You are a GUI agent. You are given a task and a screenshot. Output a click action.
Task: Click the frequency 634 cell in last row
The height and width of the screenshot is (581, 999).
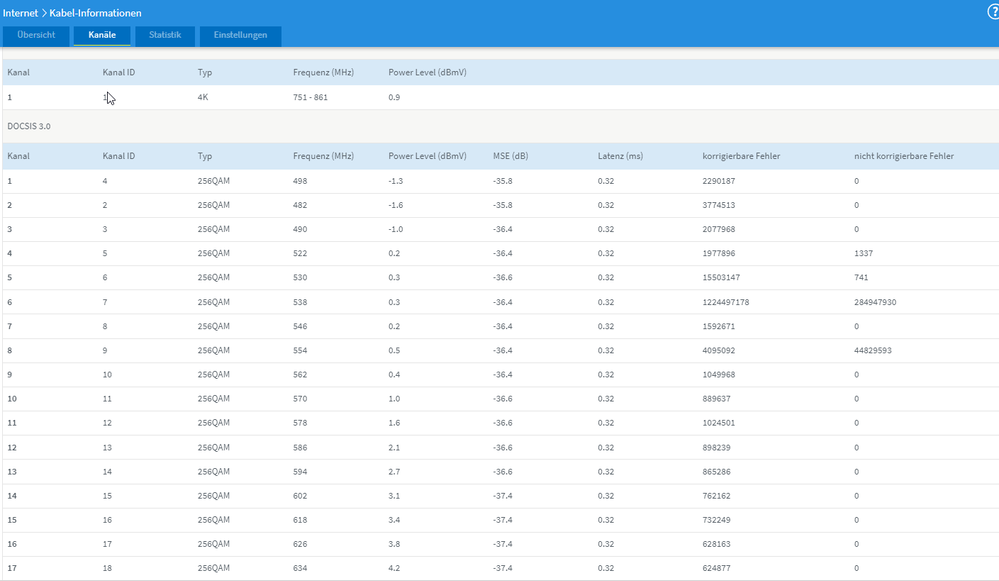(299, 568)
